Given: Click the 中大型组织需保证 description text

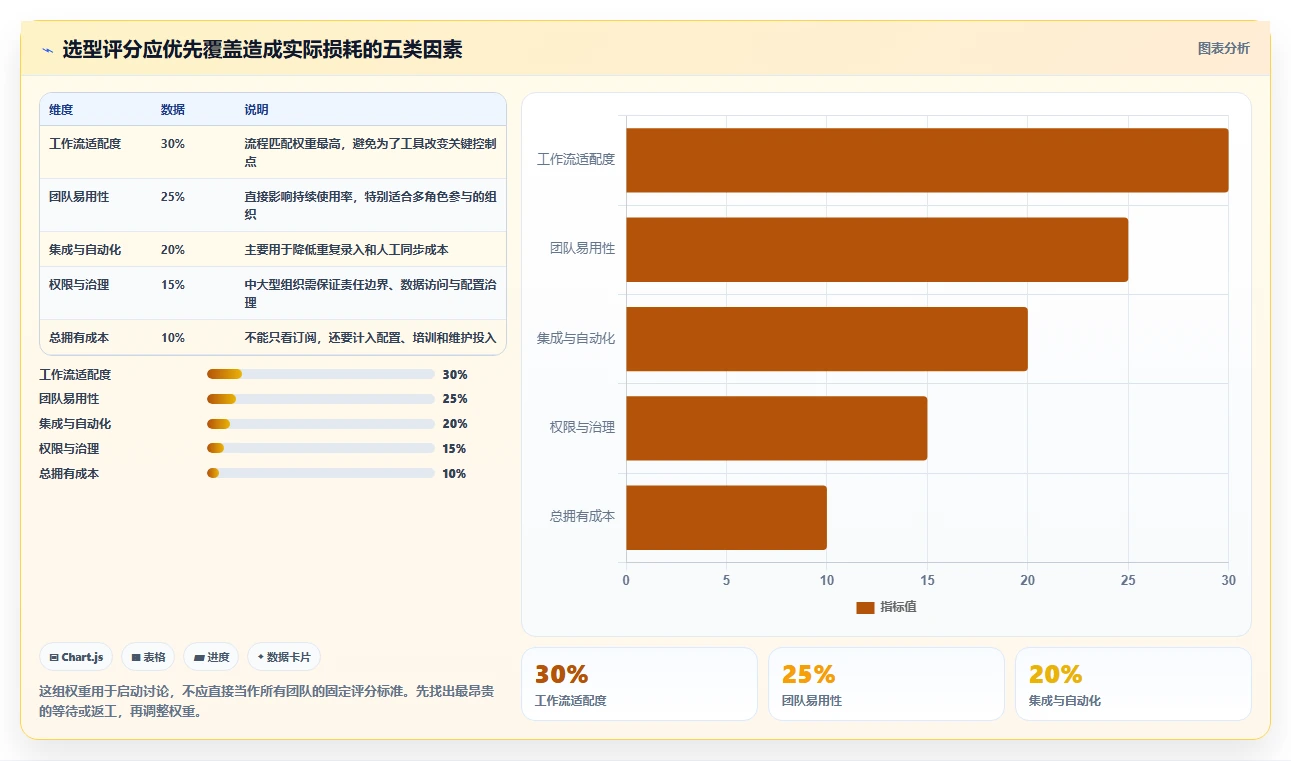Looking at the screenshot, I should pyautogui.click(x=370, y=293).
